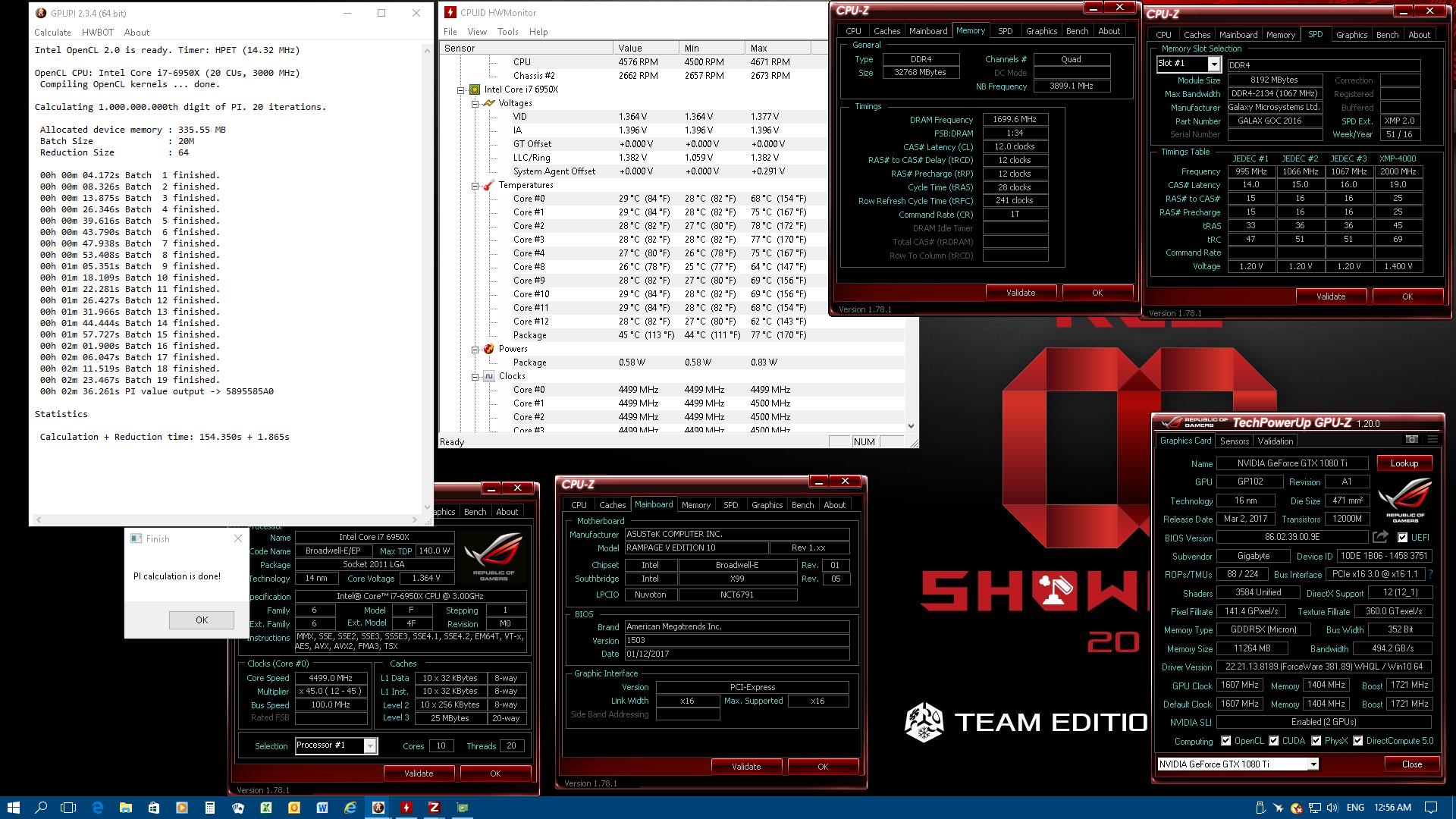Click the Close button in GPU-Z

tap(1411, 764)
